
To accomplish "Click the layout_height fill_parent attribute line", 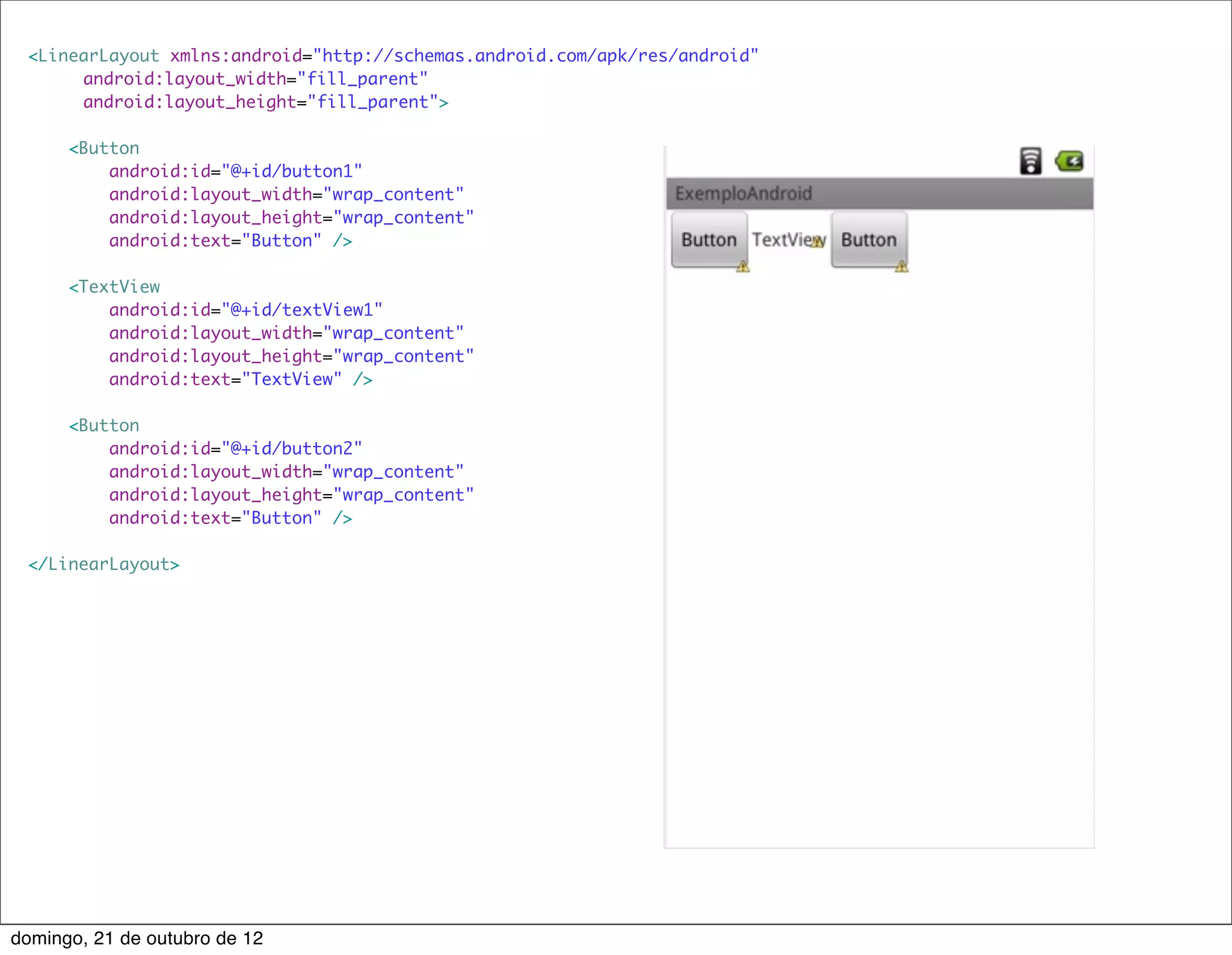I will [265, 102].
